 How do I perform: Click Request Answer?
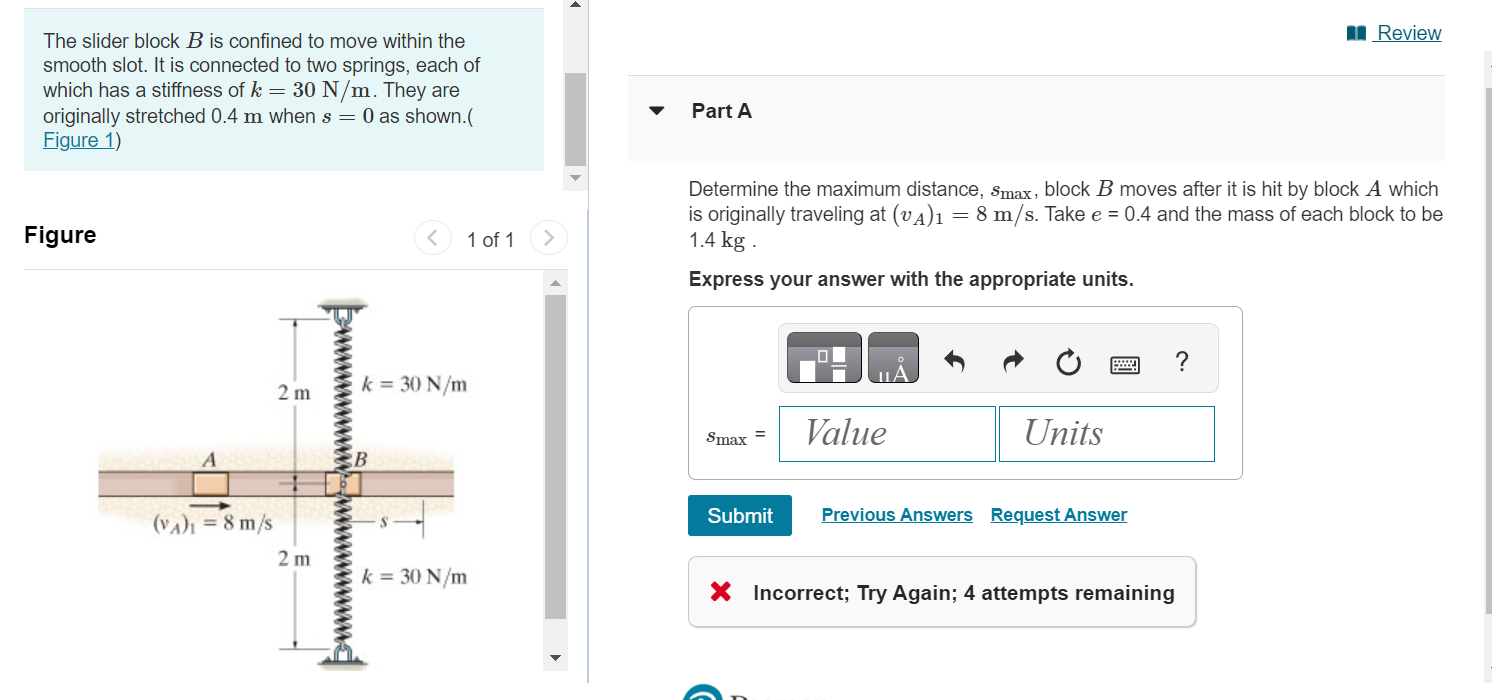1058,514
